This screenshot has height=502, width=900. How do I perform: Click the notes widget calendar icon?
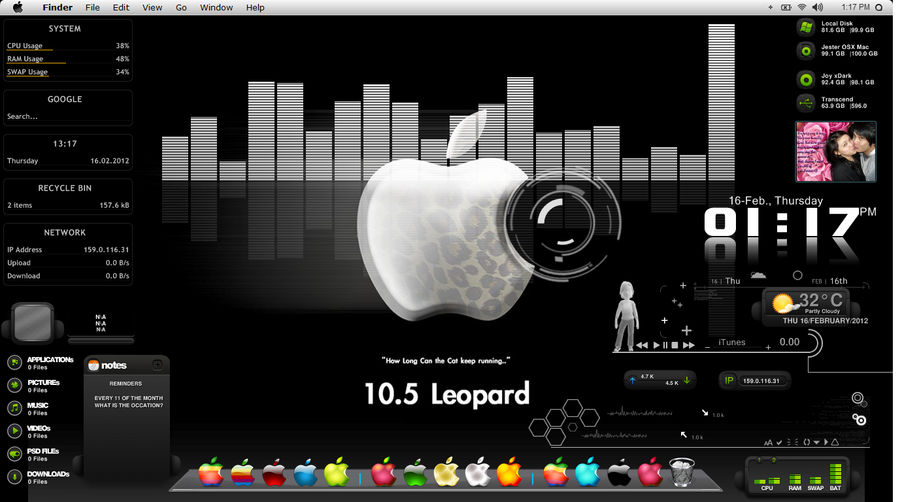94,365
